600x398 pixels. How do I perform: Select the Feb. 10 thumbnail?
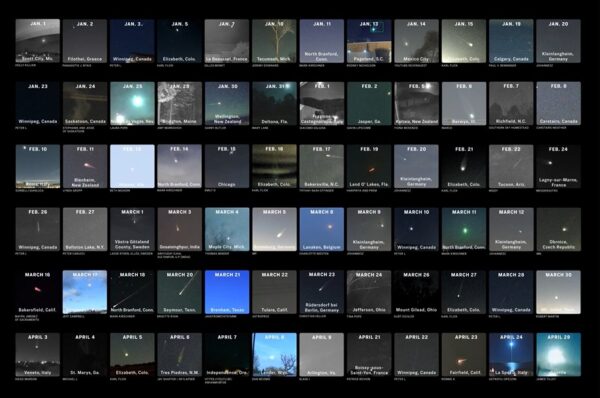point(38,166)
